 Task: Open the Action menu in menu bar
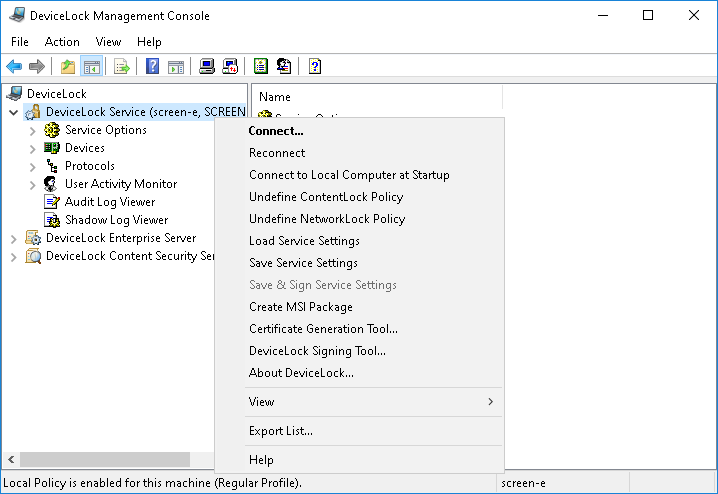(62, 42)
